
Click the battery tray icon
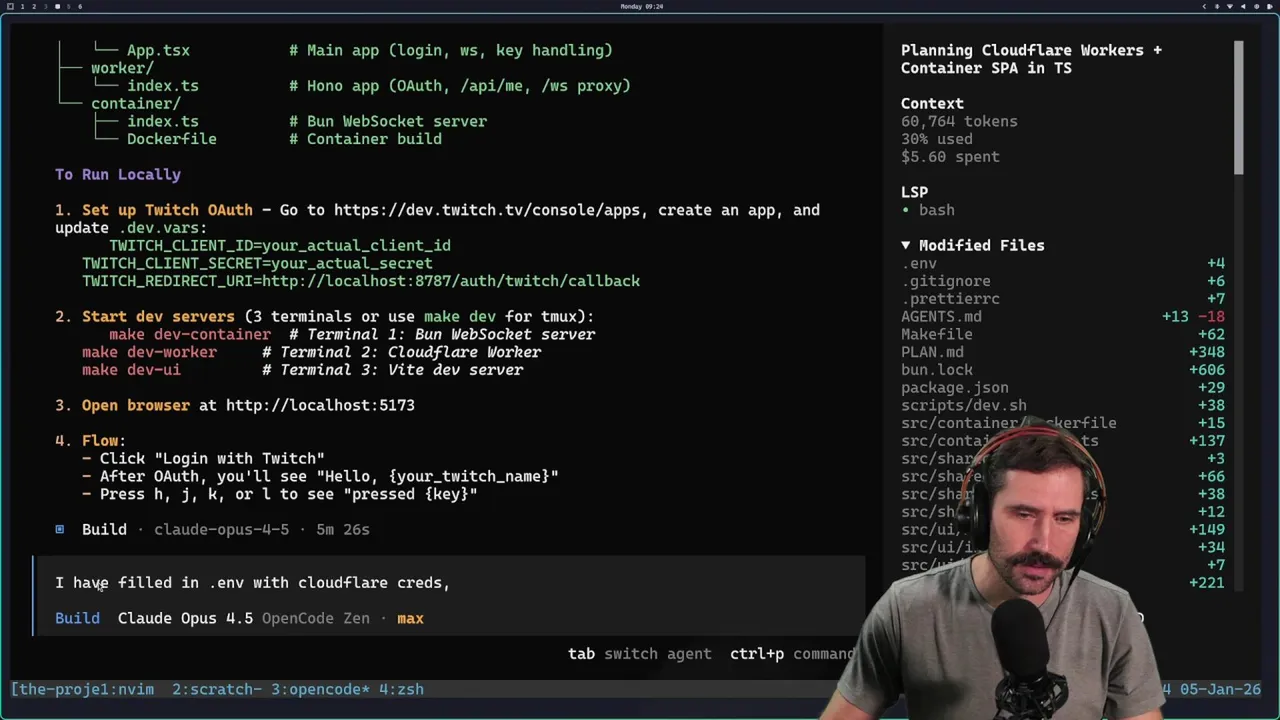click(x=1270, y=6)
